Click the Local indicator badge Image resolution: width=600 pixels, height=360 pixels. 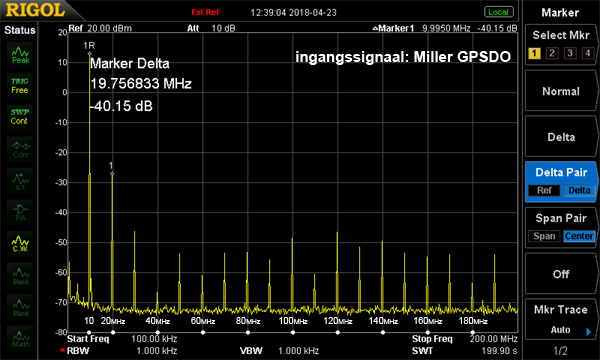click(x=498, y=12)
